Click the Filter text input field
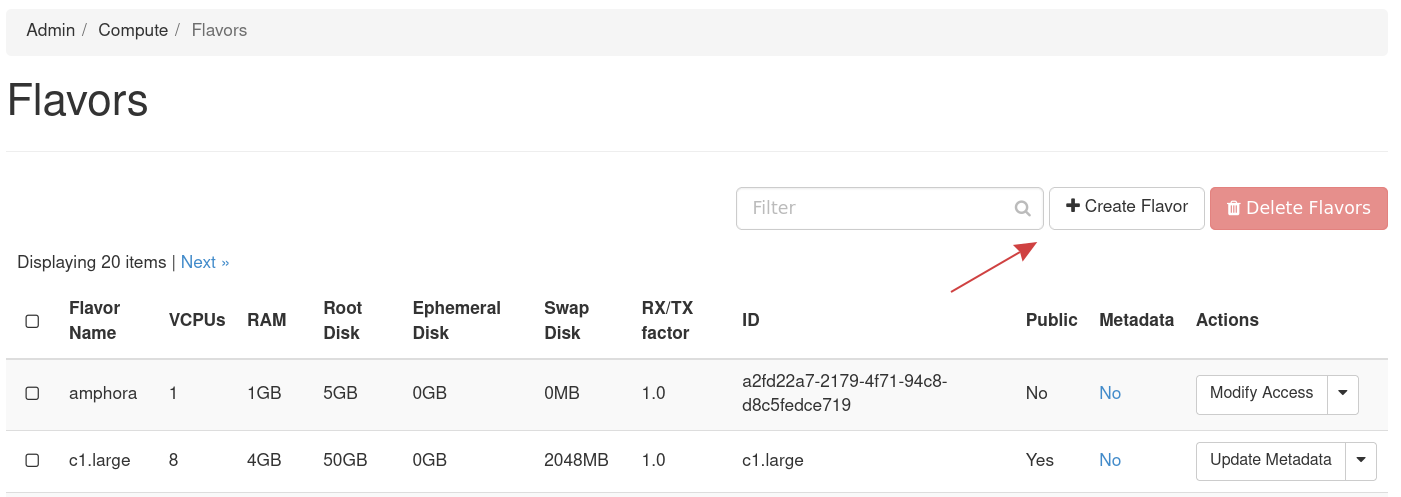1401x497 pixels. click(875, 208)
